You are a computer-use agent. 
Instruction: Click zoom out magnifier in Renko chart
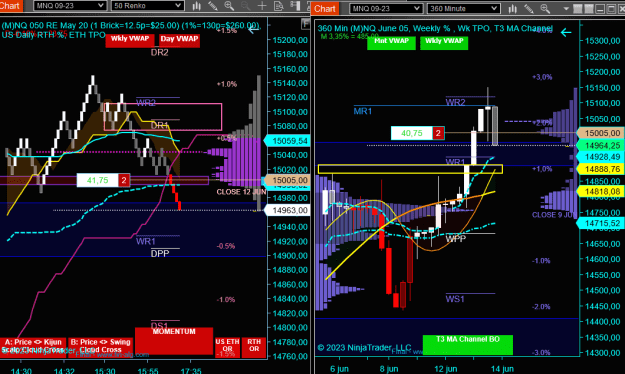(x=246, y=6)
